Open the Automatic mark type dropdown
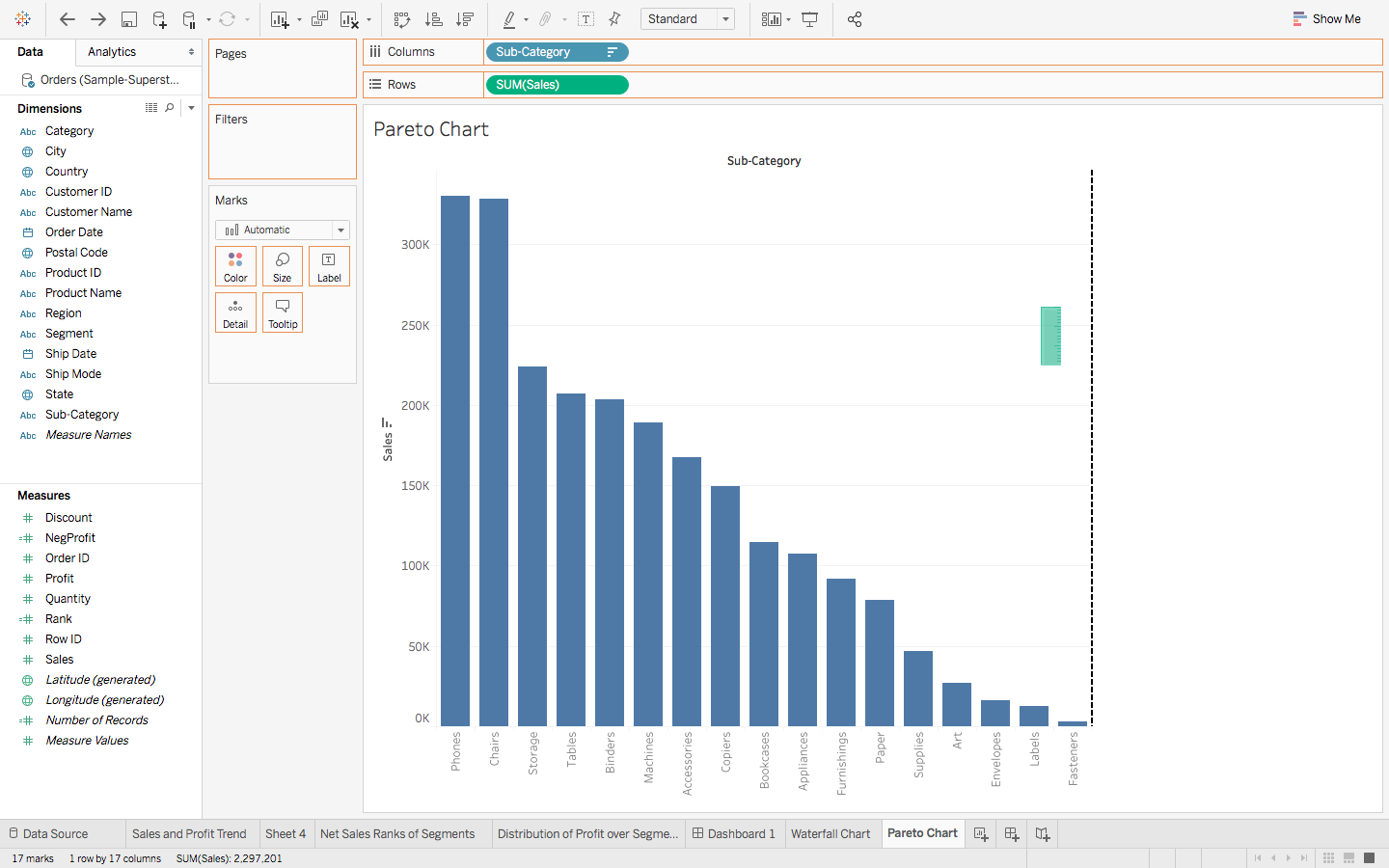This screenshot has height=868, width=1389. point(282,230)
